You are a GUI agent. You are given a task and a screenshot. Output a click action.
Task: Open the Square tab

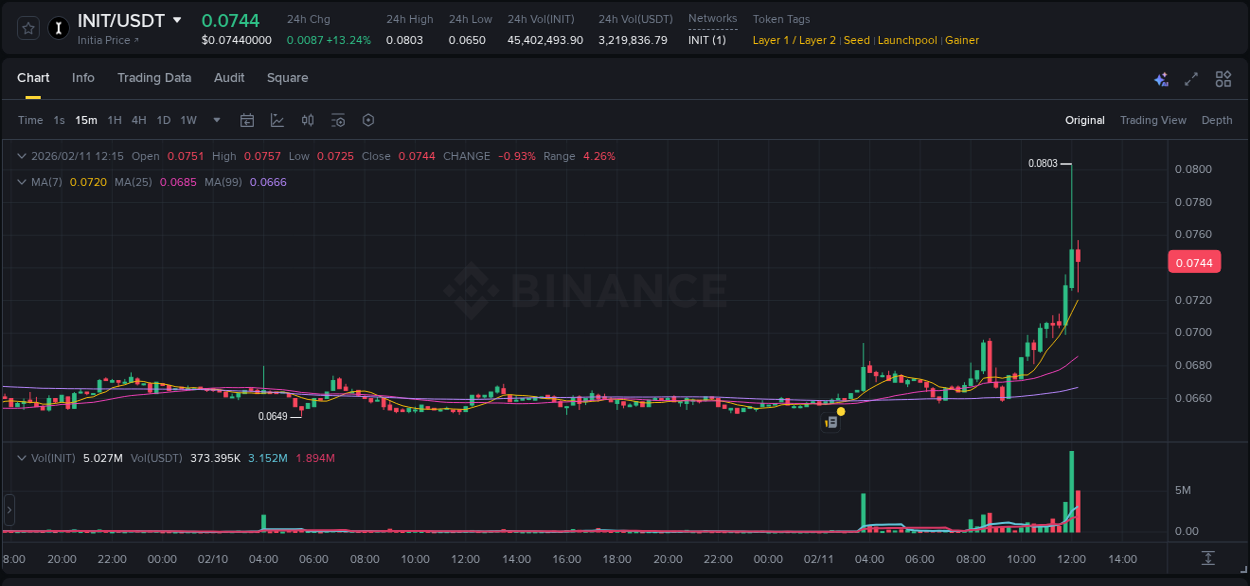[287, 78]
